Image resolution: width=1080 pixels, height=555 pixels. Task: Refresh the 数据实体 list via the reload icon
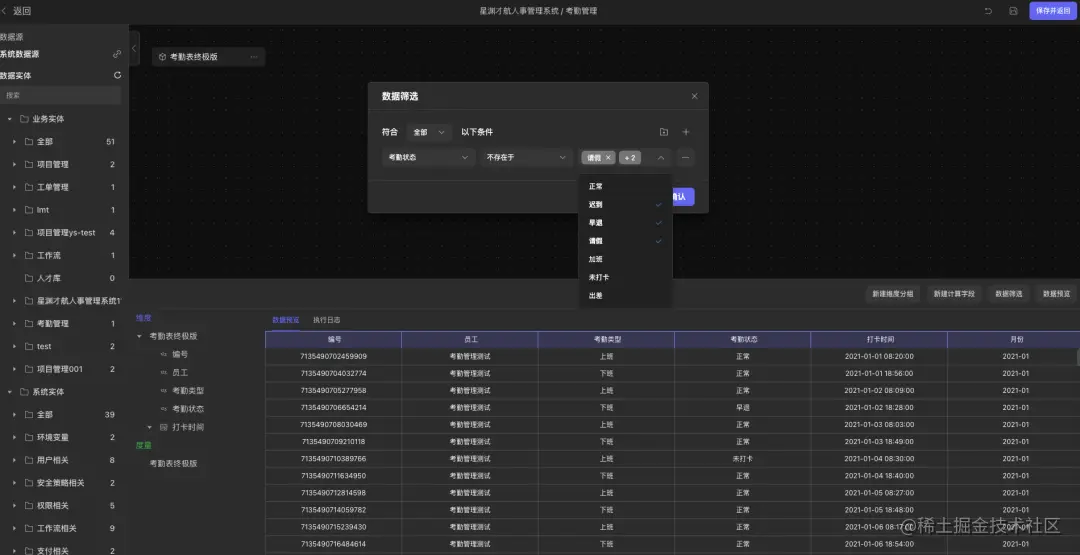[x=117, y=75]
